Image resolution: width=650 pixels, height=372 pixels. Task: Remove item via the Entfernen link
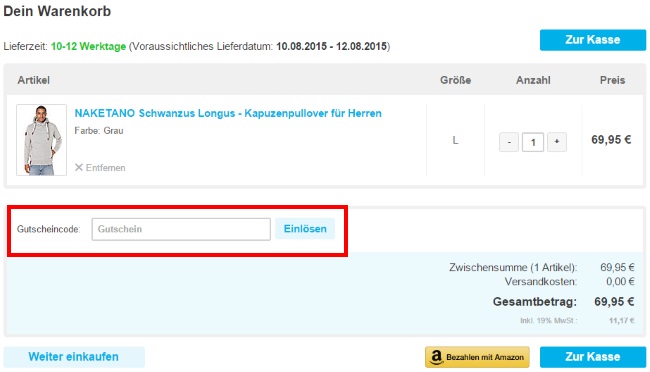(105, 168)
